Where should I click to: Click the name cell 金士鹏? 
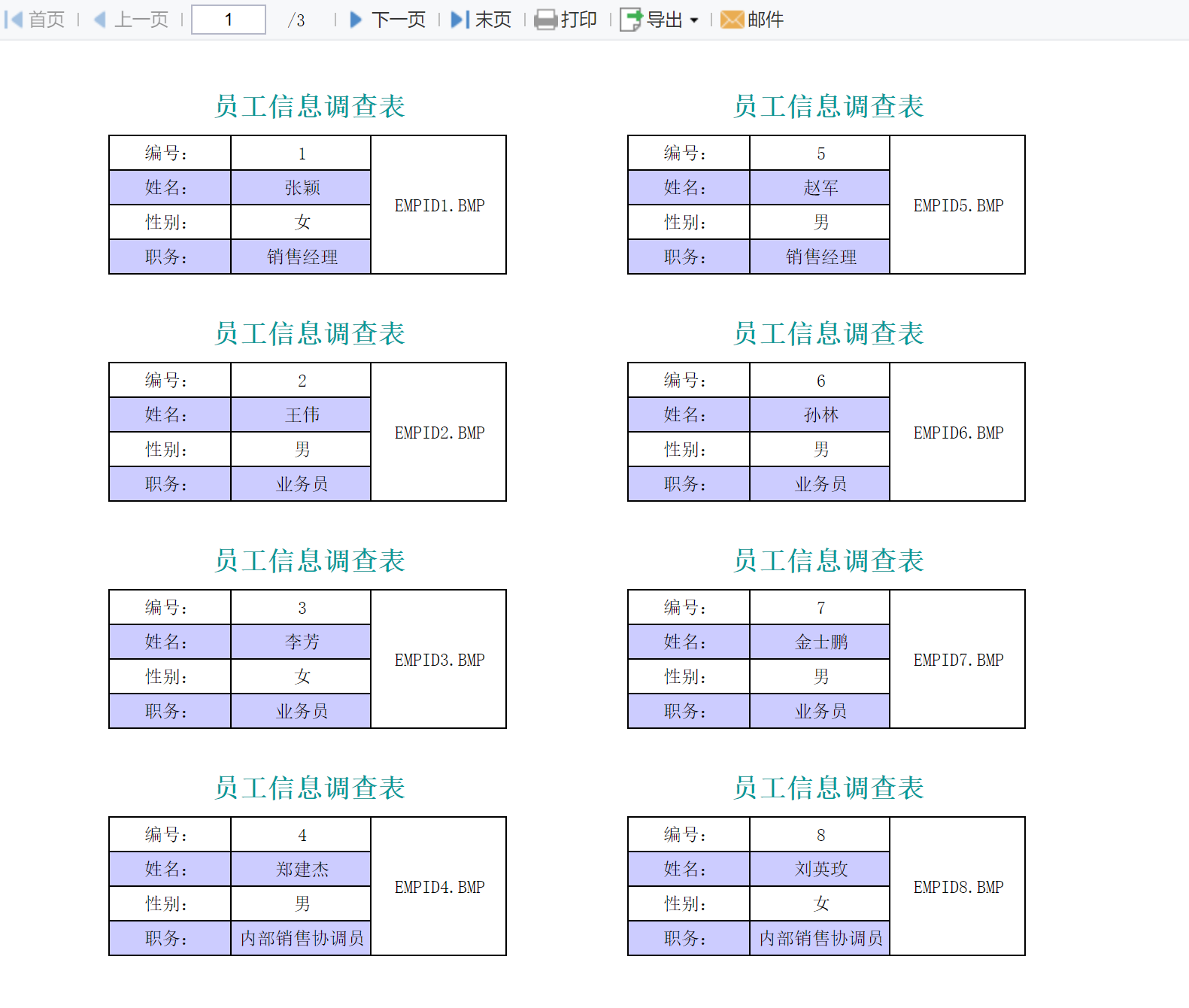point(820,642)
